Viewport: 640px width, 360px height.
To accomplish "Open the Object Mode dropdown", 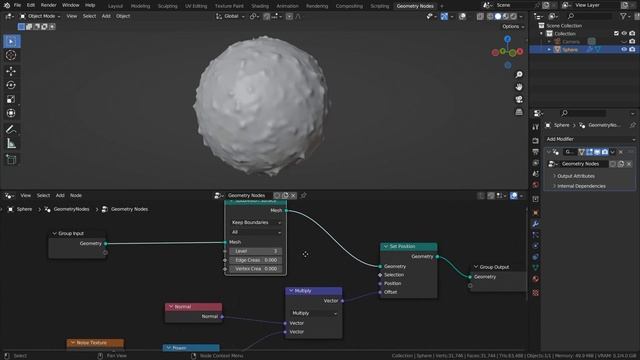I will coord(40,16).
